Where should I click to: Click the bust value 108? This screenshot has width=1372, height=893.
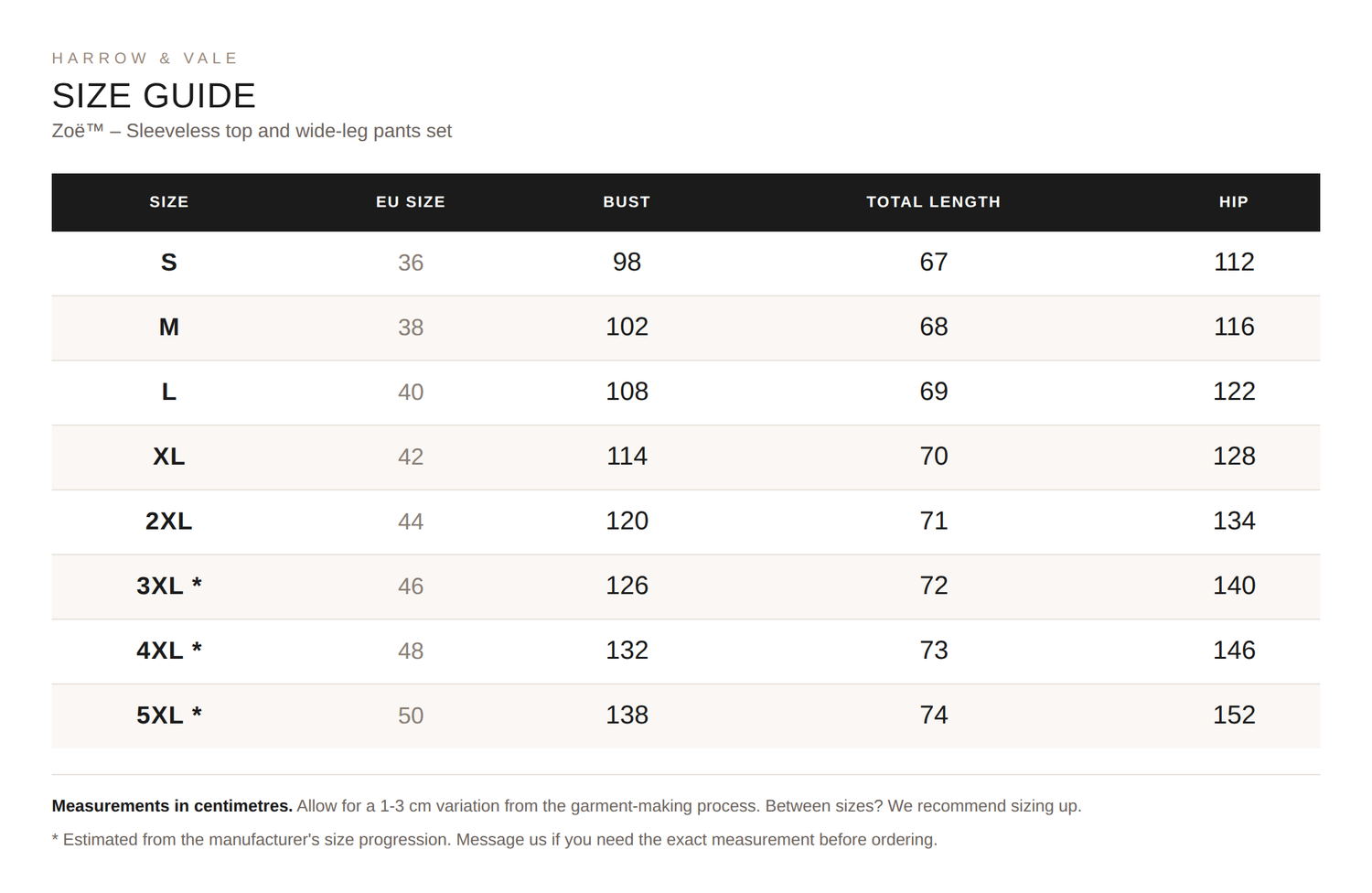coord(627,392)
